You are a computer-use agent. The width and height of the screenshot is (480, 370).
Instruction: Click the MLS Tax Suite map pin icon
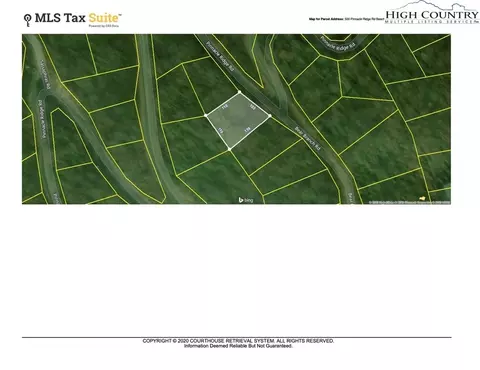[x=28, y=20]
